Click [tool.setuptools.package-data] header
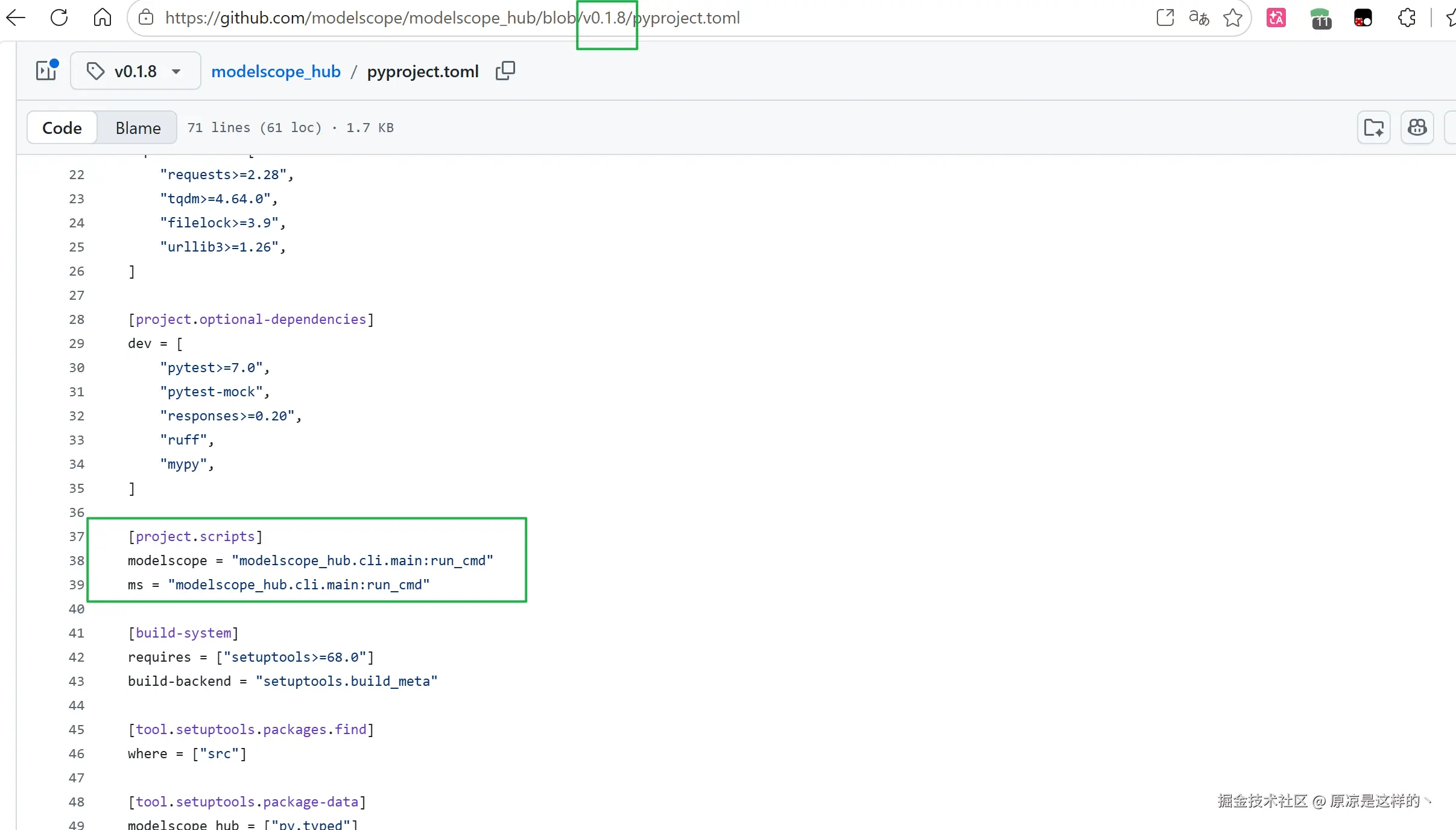1456x830 pixels. tap(247, 802)
